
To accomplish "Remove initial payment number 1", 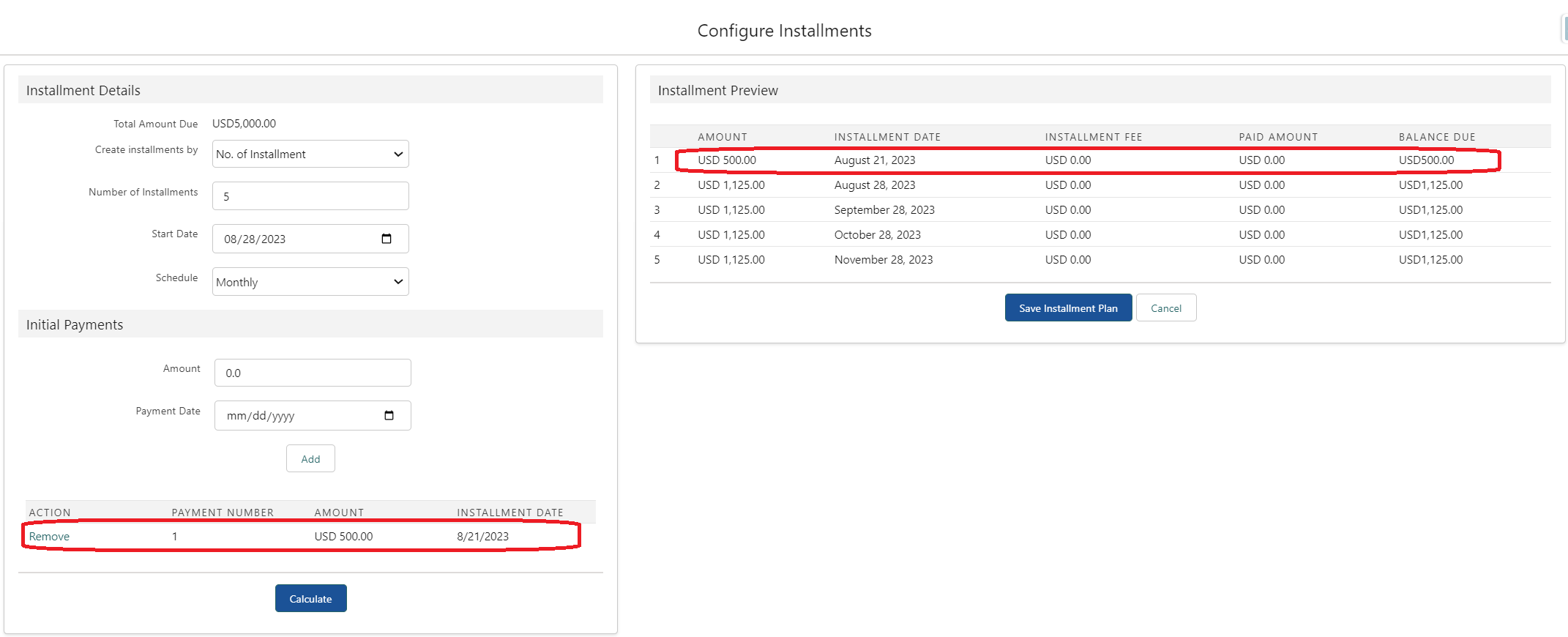I will (49, 537).
